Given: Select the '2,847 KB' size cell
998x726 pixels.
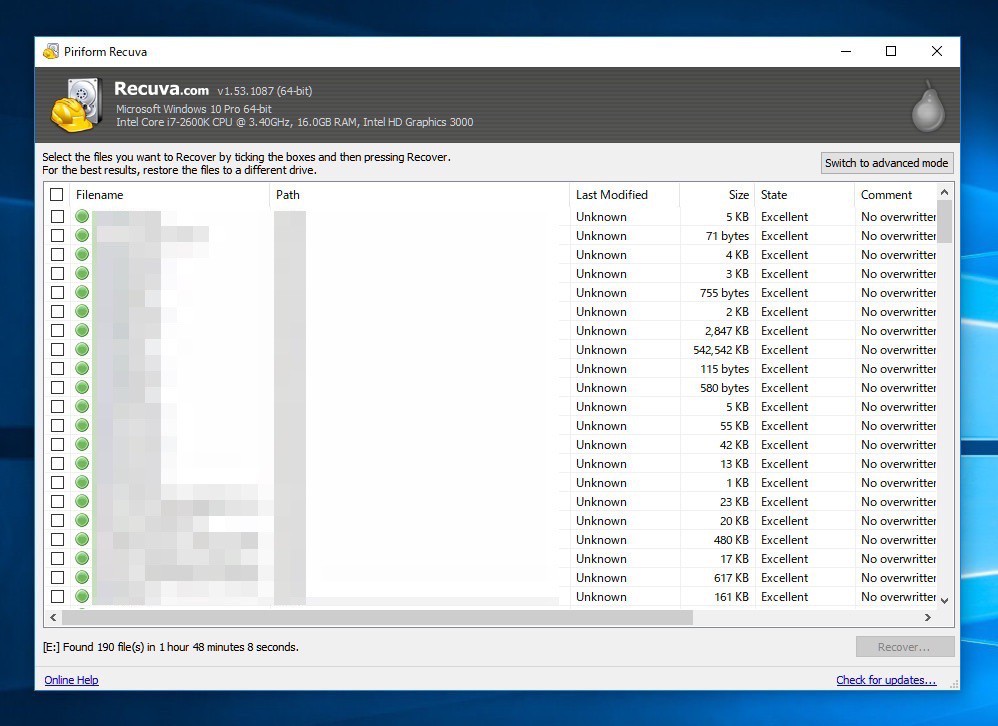Looking at the screenshot, I should pyautogui.click(x=726, y=331).
